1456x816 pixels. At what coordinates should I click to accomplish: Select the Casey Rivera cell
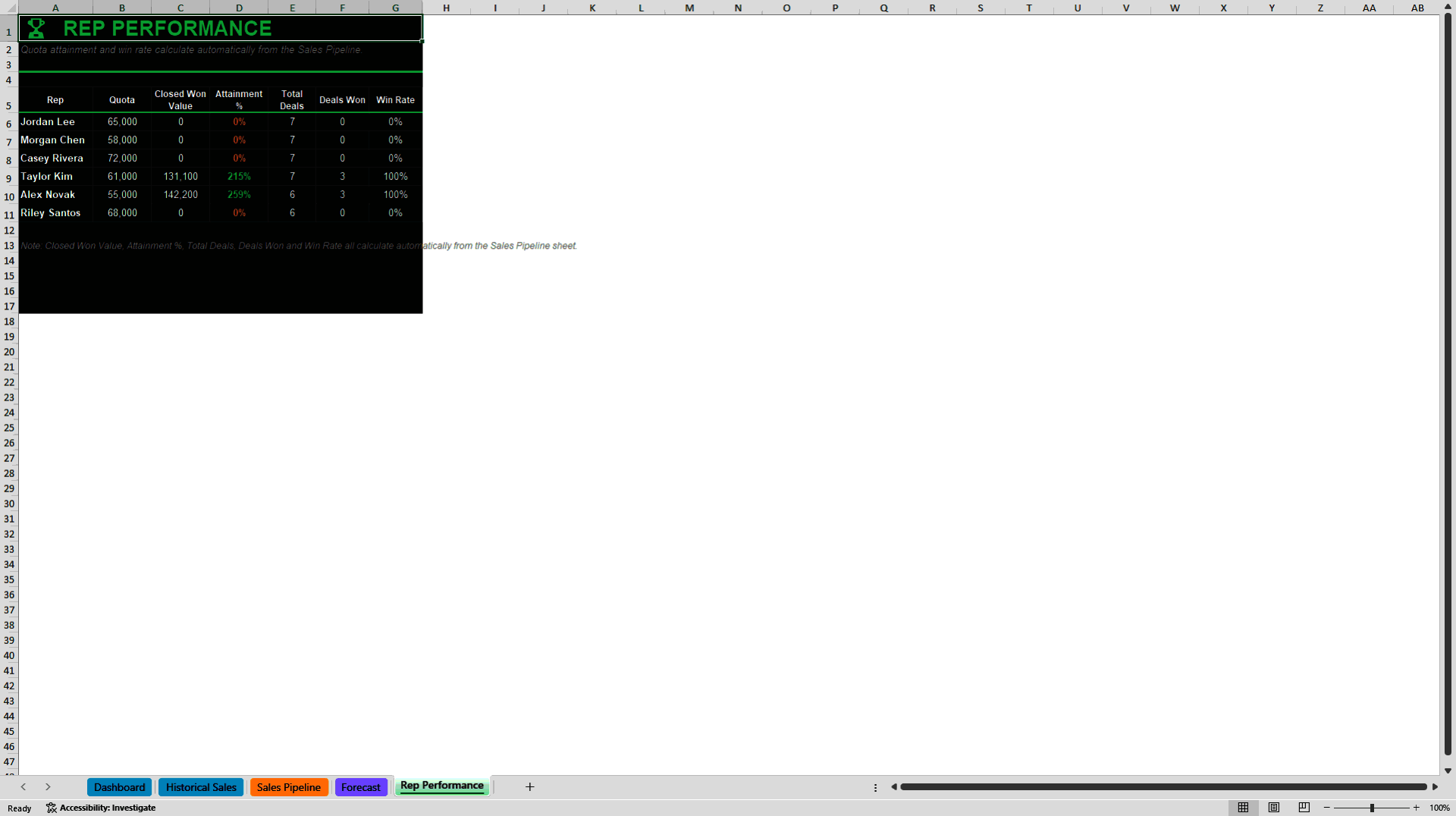(55, 158)
